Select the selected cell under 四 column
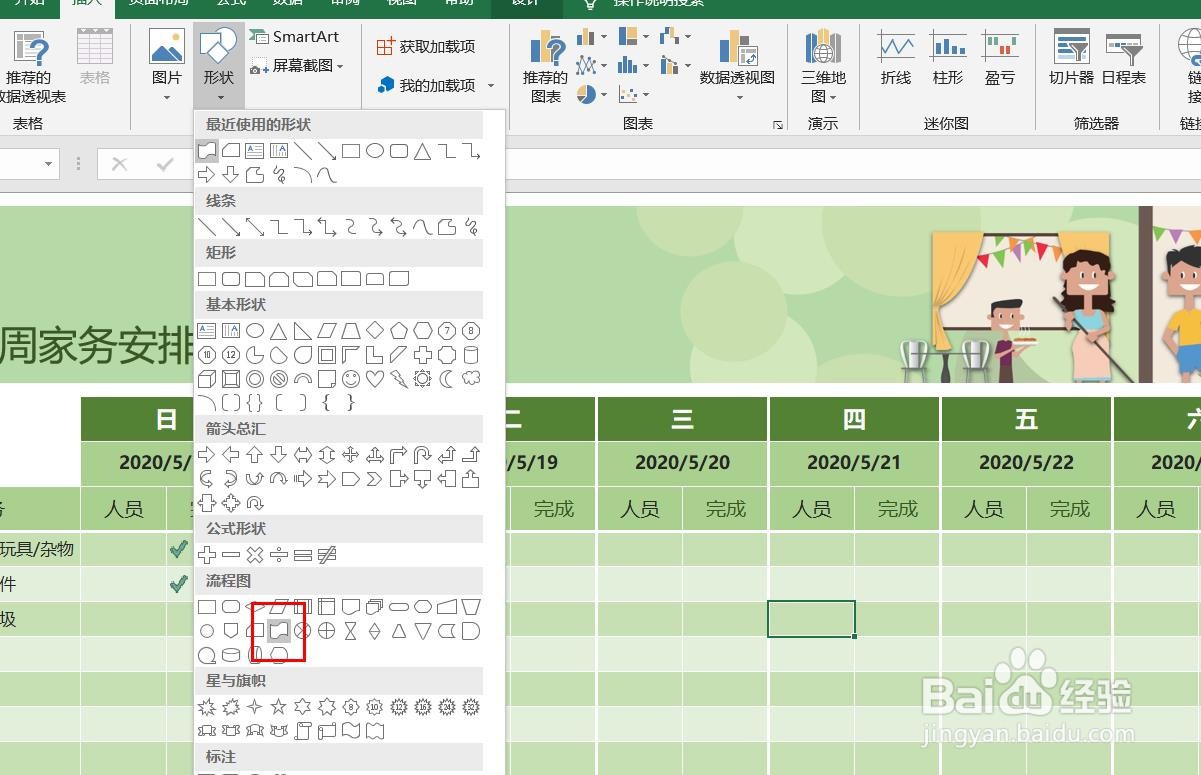 [x=811, y=619]
